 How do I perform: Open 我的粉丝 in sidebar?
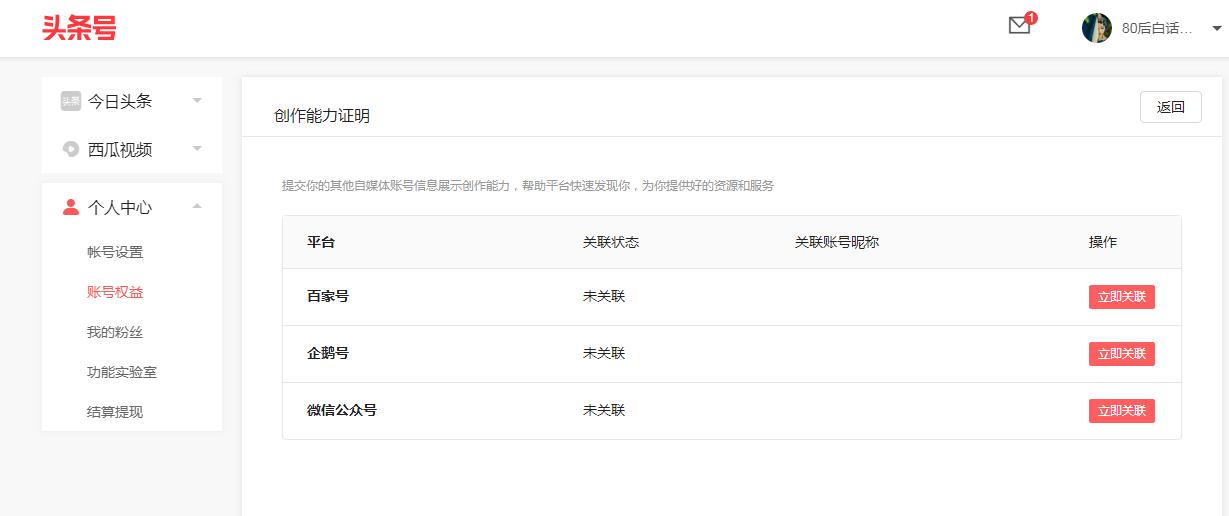pos(115,332)
